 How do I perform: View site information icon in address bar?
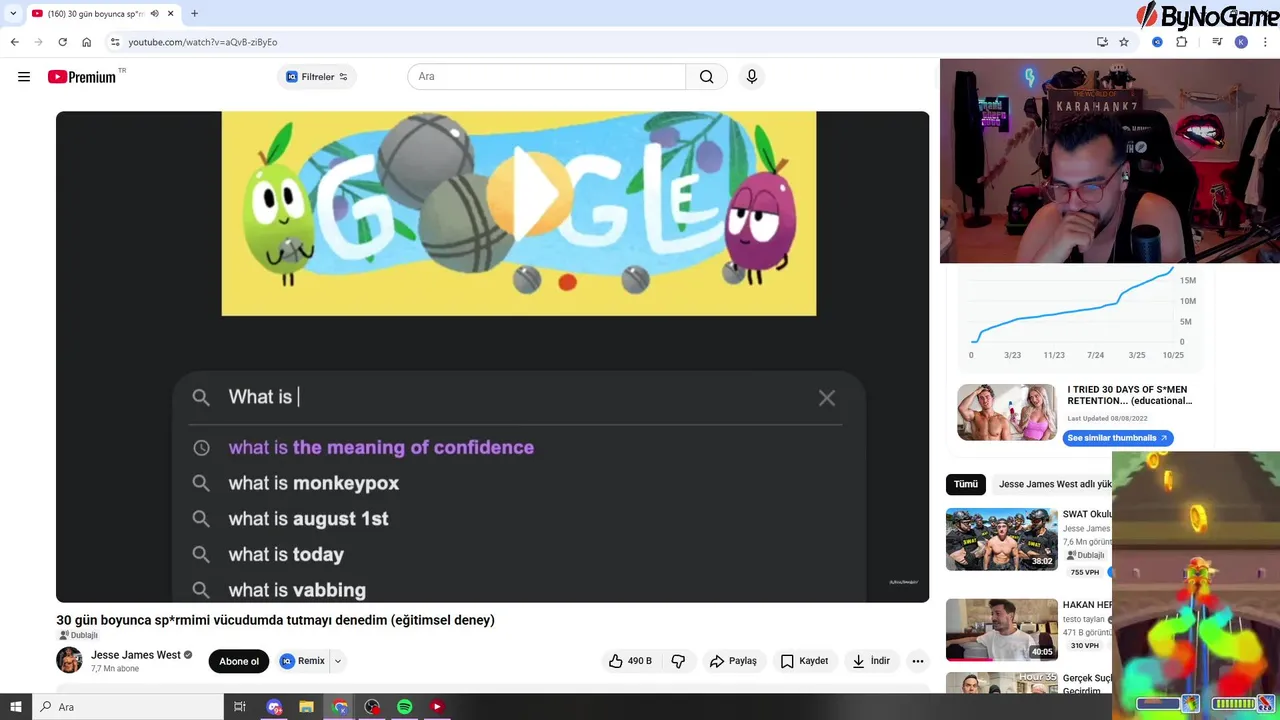click(x=115, y=42)
